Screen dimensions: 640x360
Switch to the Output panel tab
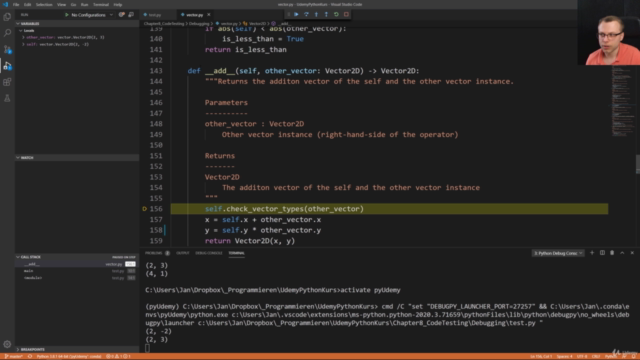[x=182, y=253]
